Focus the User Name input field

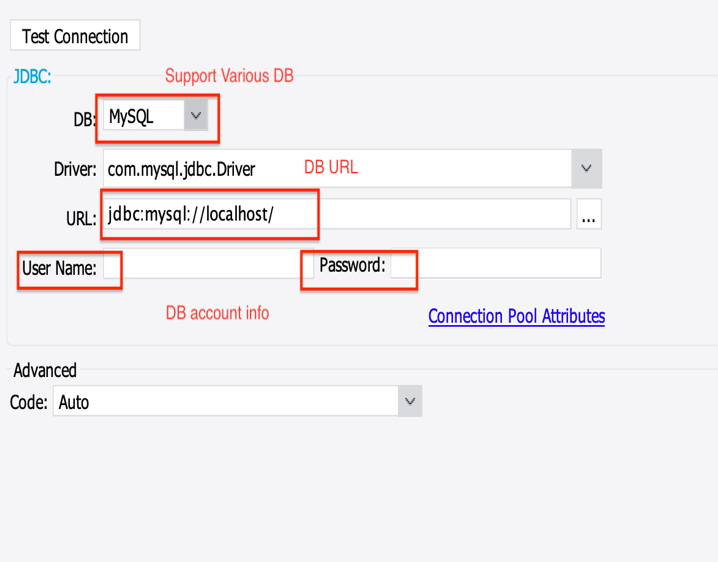pos(208,263)
